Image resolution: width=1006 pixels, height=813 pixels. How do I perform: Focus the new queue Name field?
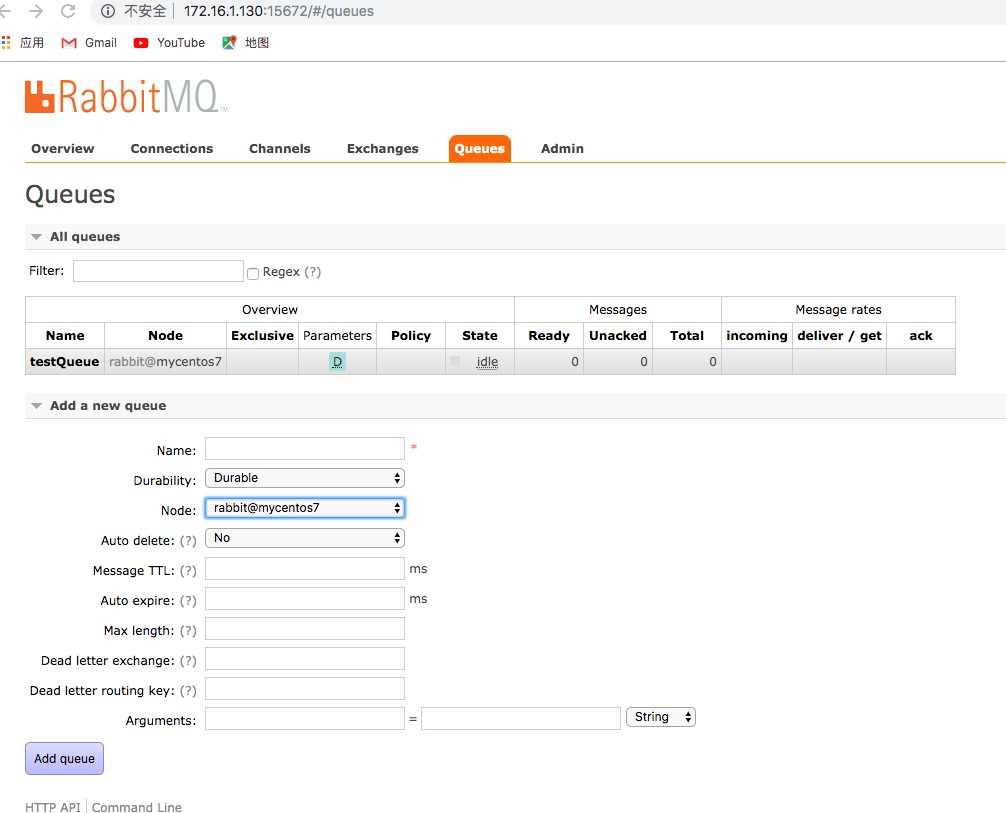click(x=305, y=449)
